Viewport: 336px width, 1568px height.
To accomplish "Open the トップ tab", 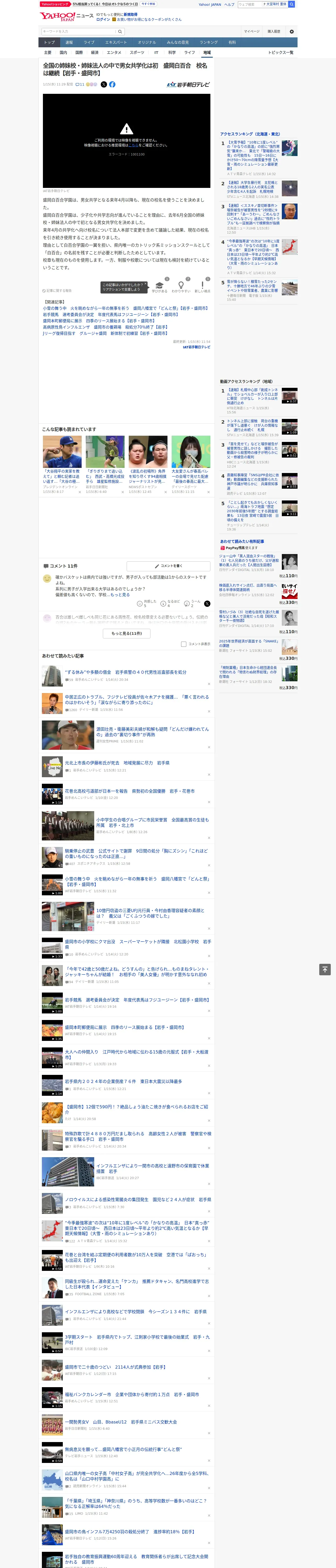I will coord(49,43).
